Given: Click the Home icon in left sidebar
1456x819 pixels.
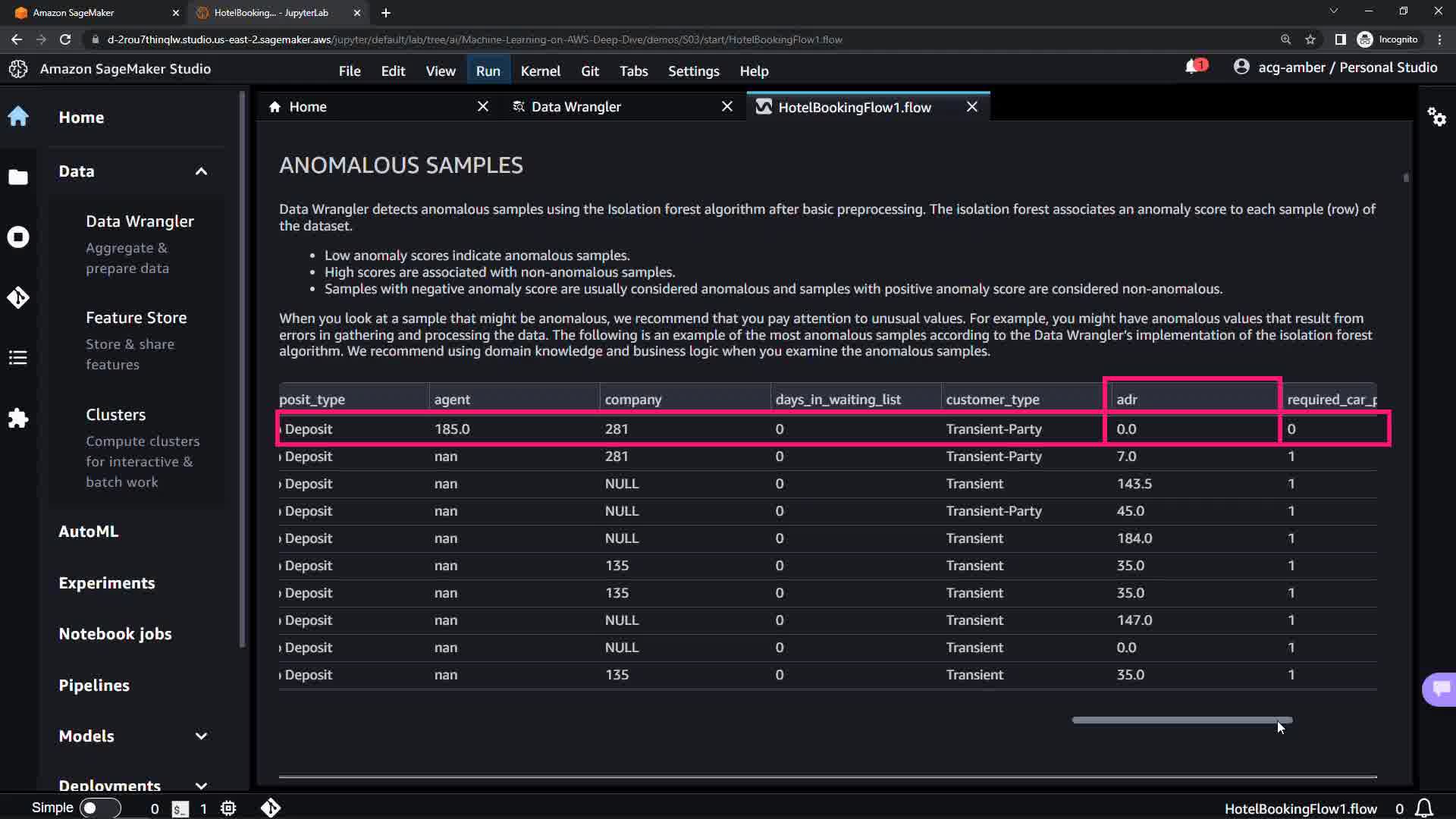Looking at the screenshot, I should click(18, 117).
